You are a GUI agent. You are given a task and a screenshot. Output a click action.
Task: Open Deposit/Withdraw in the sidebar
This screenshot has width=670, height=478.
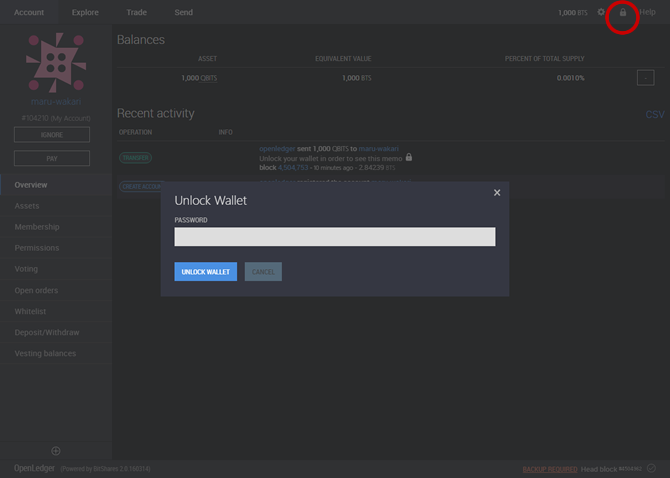coord(46,332)
